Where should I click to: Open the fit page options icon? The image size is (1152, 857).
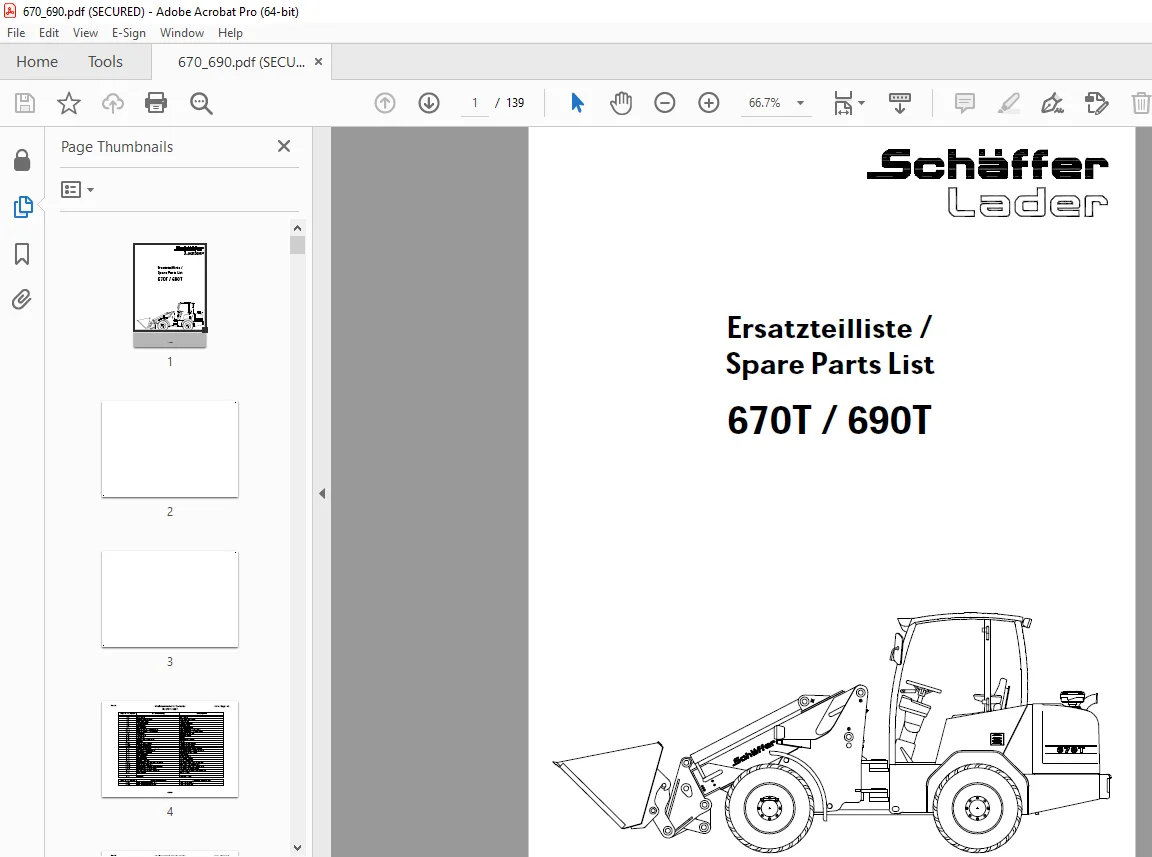coord(843,104)
